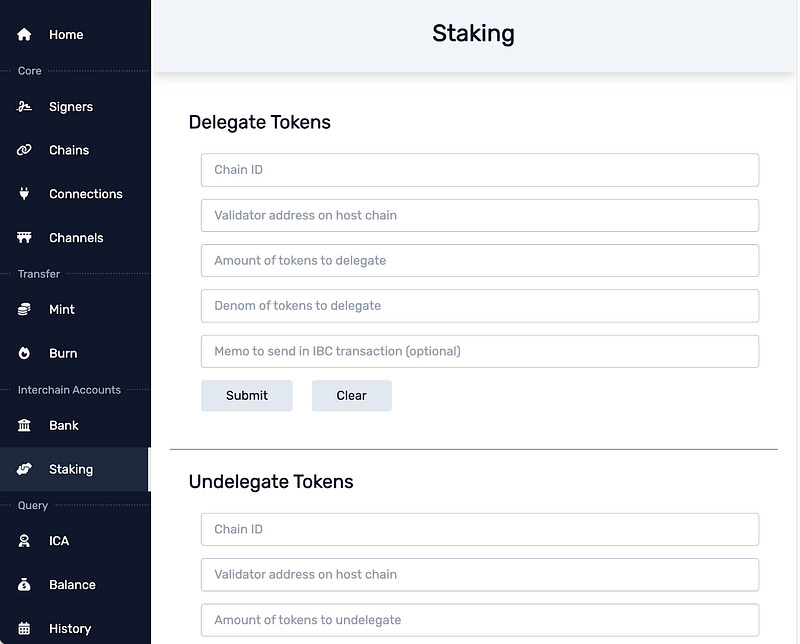Screen dimensions: 800x644
Task: Select the Staking sidebar item
Action: pos(75,469)
